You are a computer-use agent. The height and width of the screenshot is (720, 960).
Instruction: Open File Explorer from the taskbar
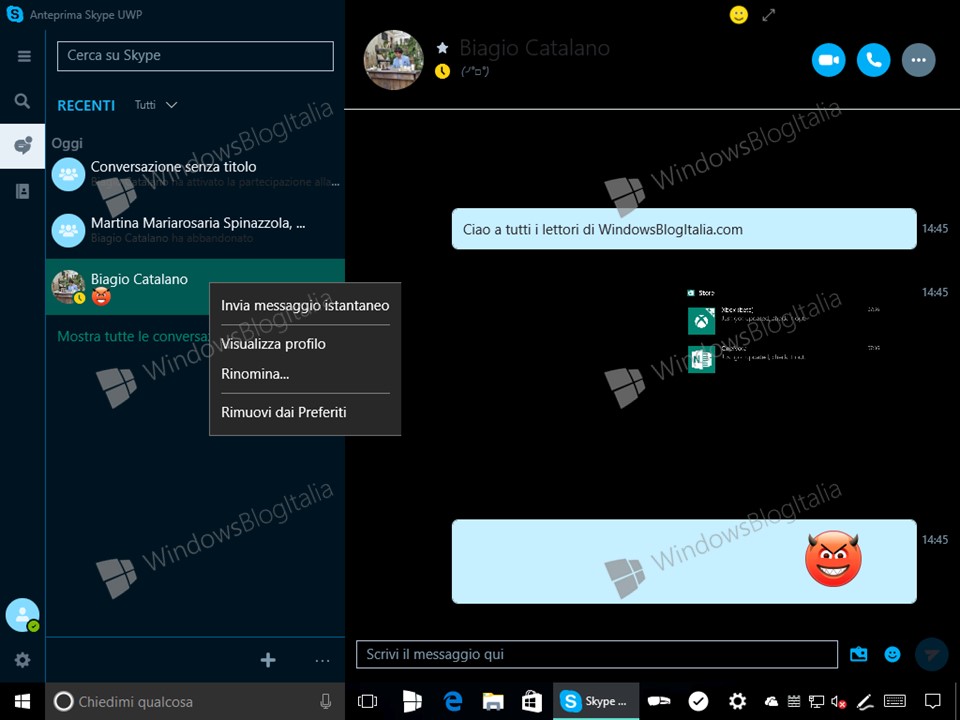493,702
